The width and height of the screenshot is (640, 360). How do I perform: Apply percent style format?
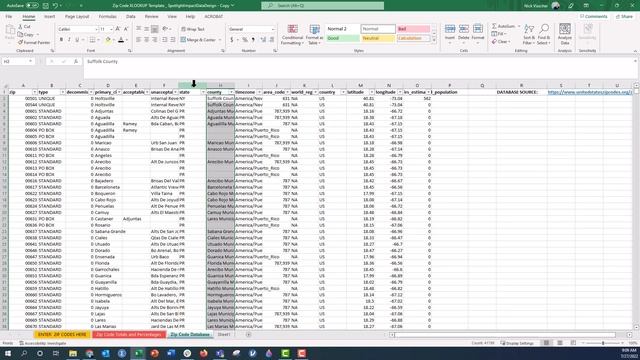[x=245, y=40]
